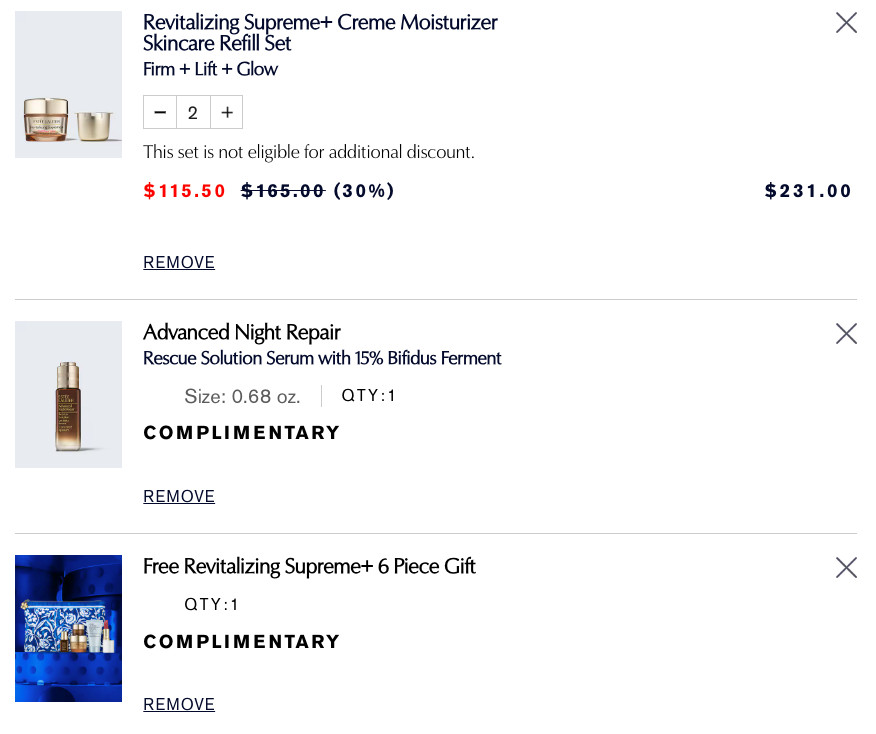Click REMOVE under the free 6 Piece Gift
Viewport: 876px width, 734px height.
coord(179,705)
